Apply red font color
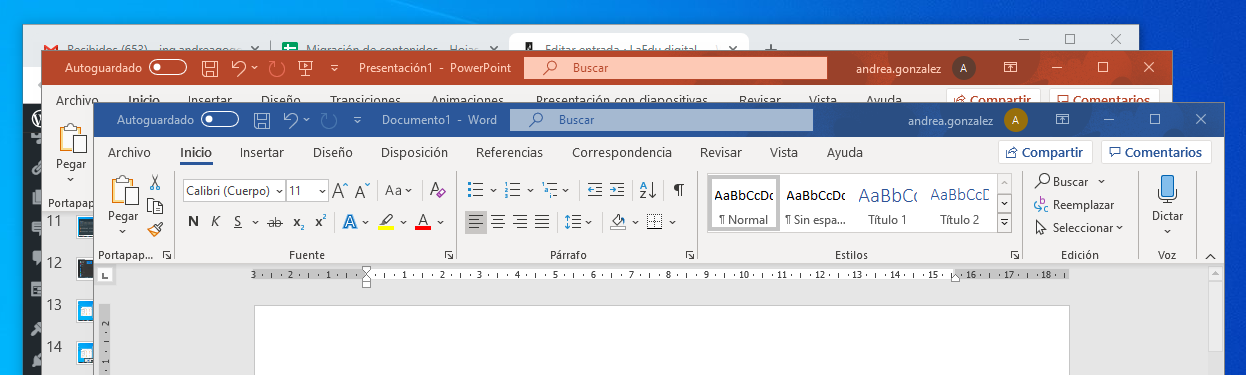The image size is (1246, 375). tap(422, 221)
